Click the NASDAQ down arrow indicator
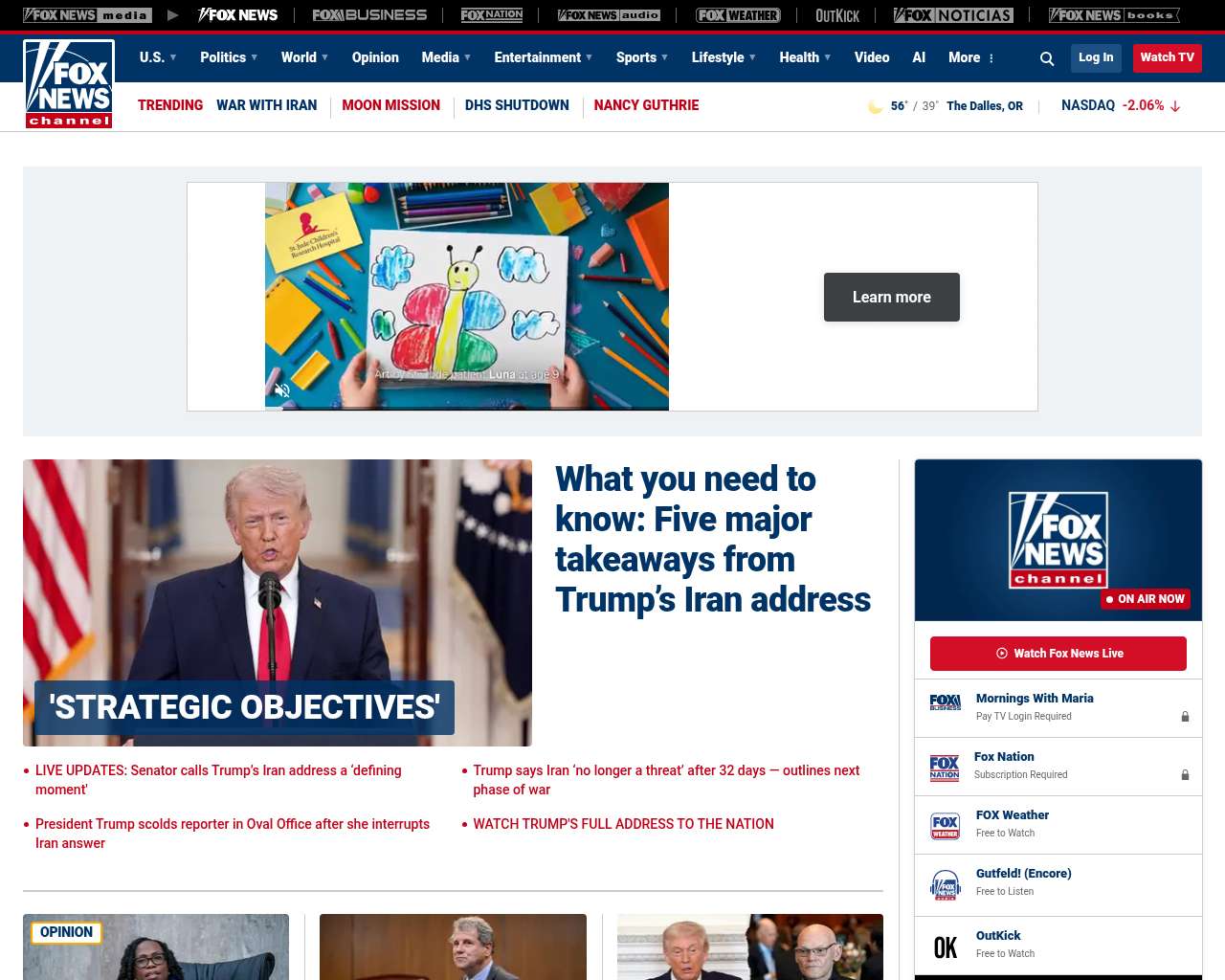 point(1175,106)
